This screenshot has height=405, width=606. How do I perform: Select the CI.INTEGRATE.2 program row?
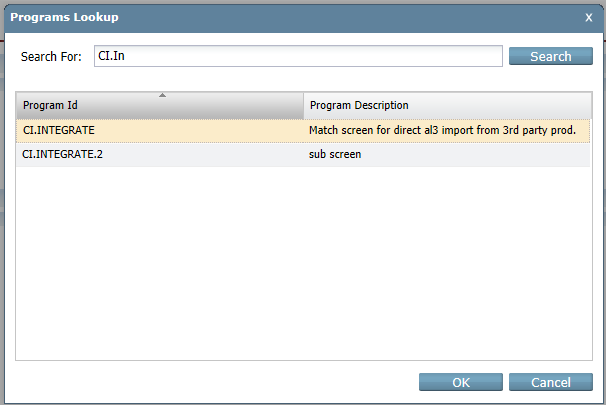pyautogui.click(x=64, y=154)
